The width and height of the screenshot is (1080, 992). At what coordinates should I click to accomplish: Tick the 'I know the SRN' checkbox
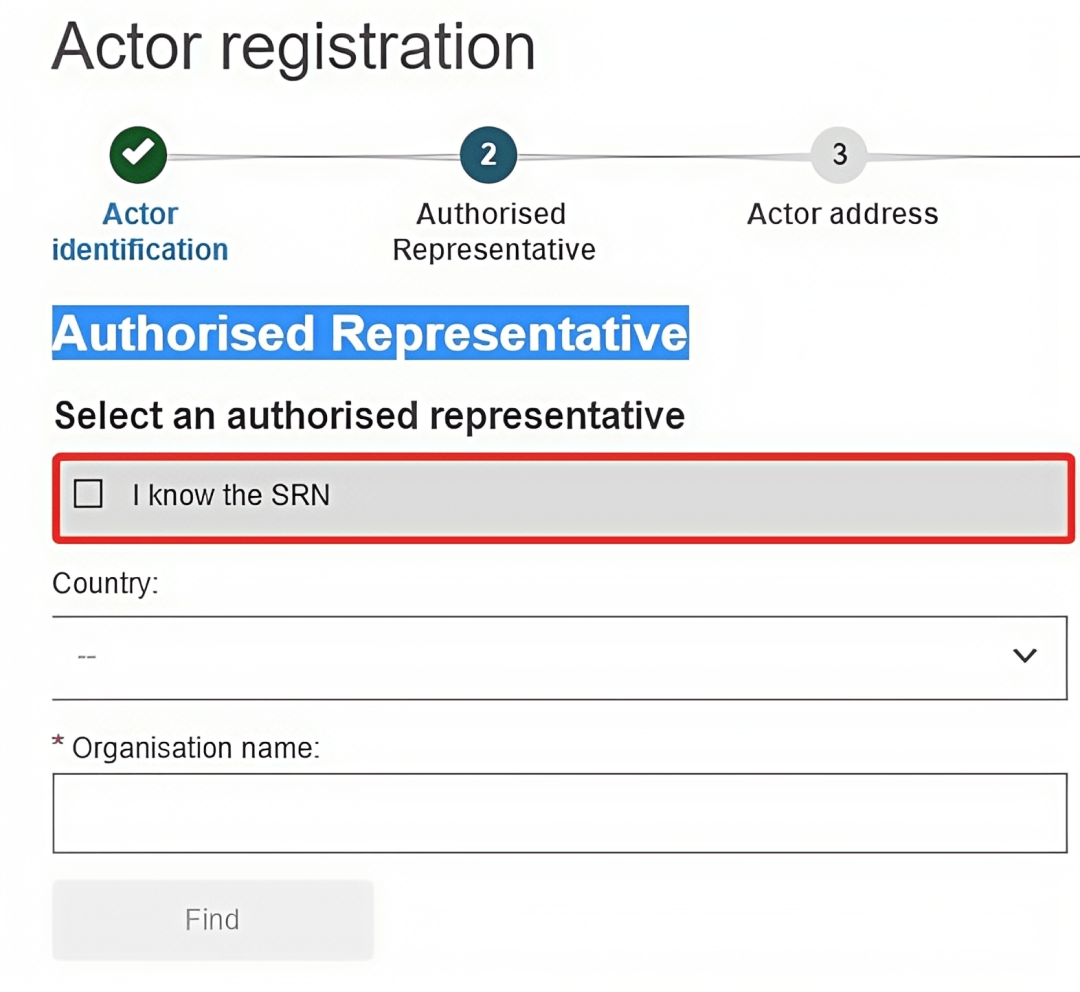pyautogui.click(x=89, y=494)
